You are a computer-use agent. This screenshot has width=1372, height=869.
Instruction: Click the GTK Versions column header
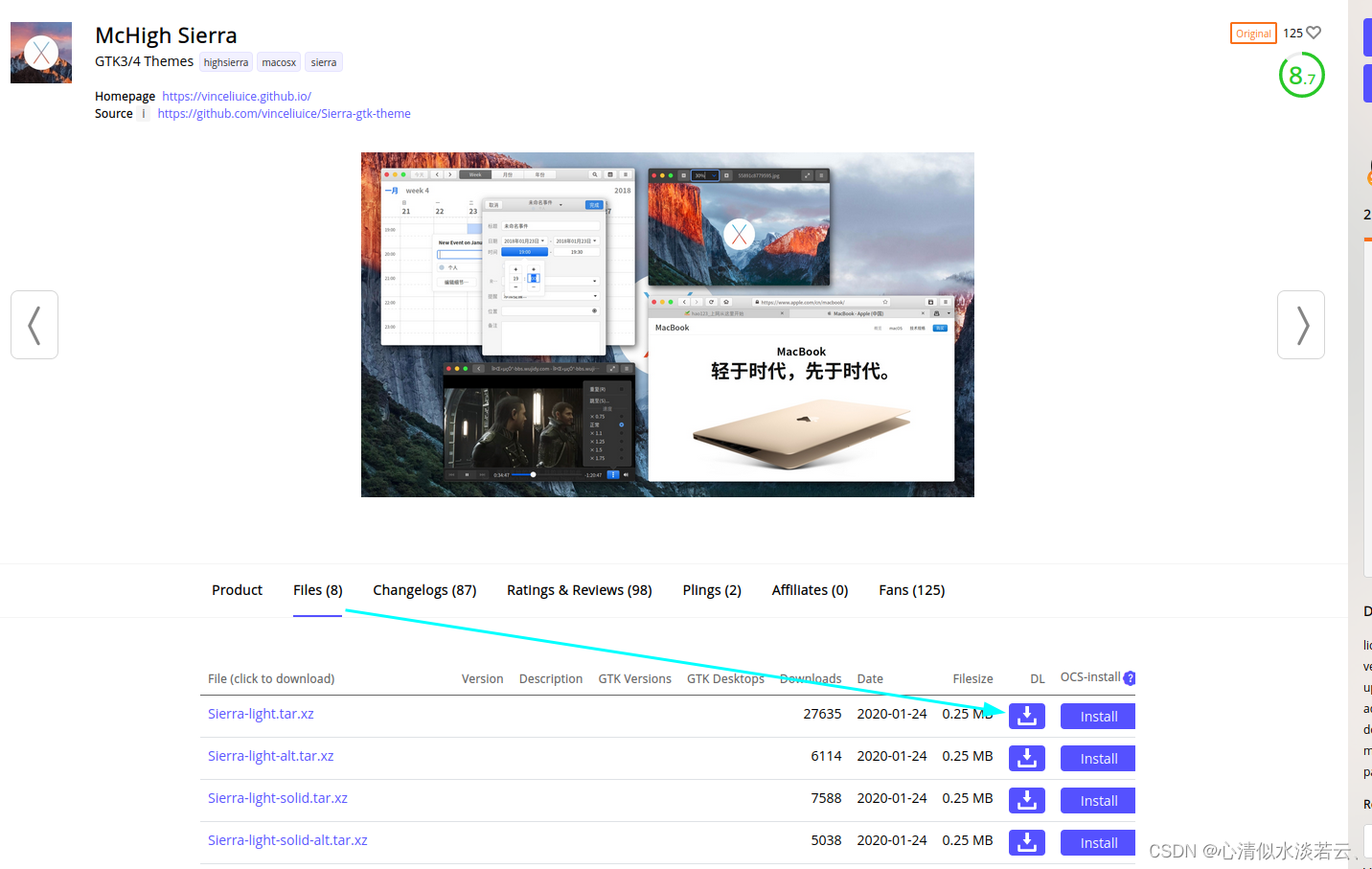635,678
